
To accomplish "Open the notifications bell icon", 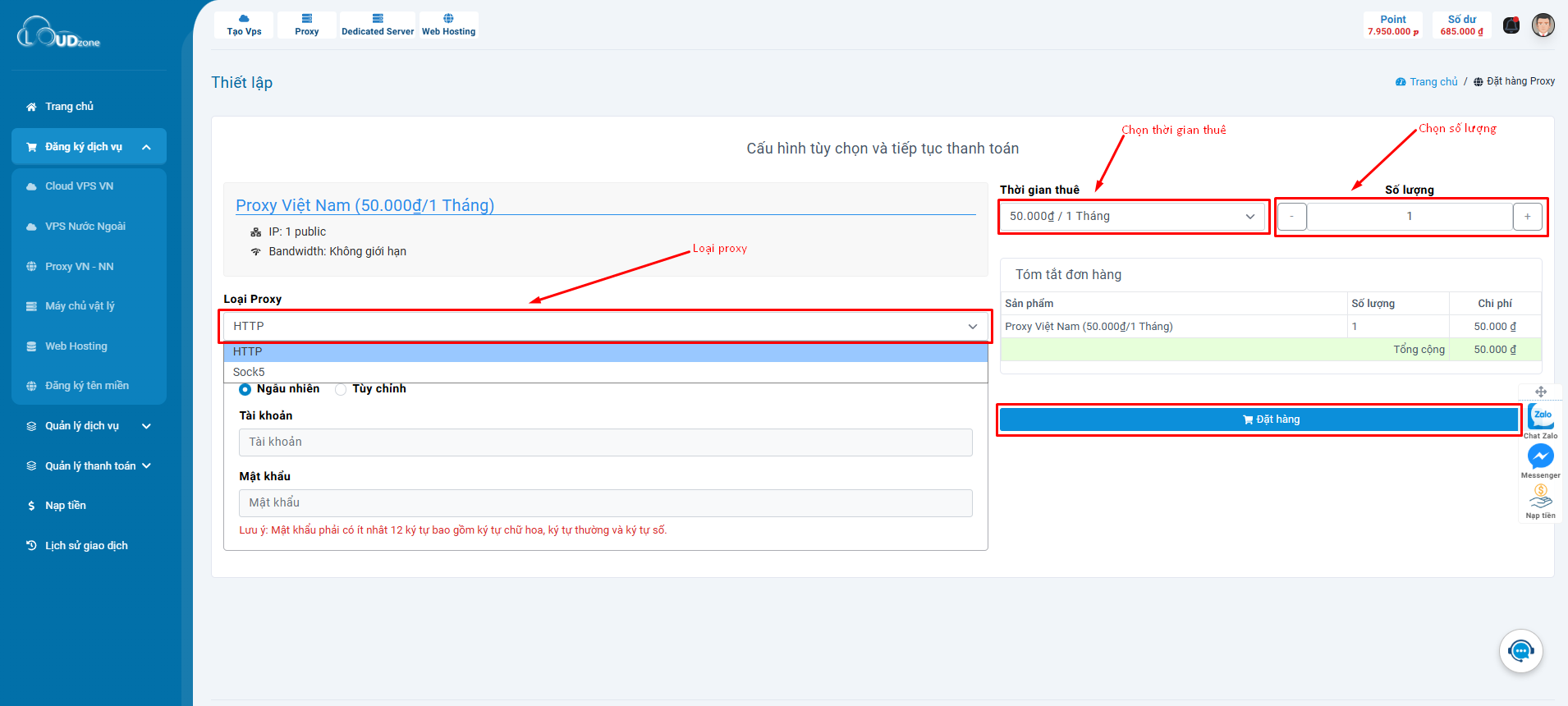I will click(1511, 25).
